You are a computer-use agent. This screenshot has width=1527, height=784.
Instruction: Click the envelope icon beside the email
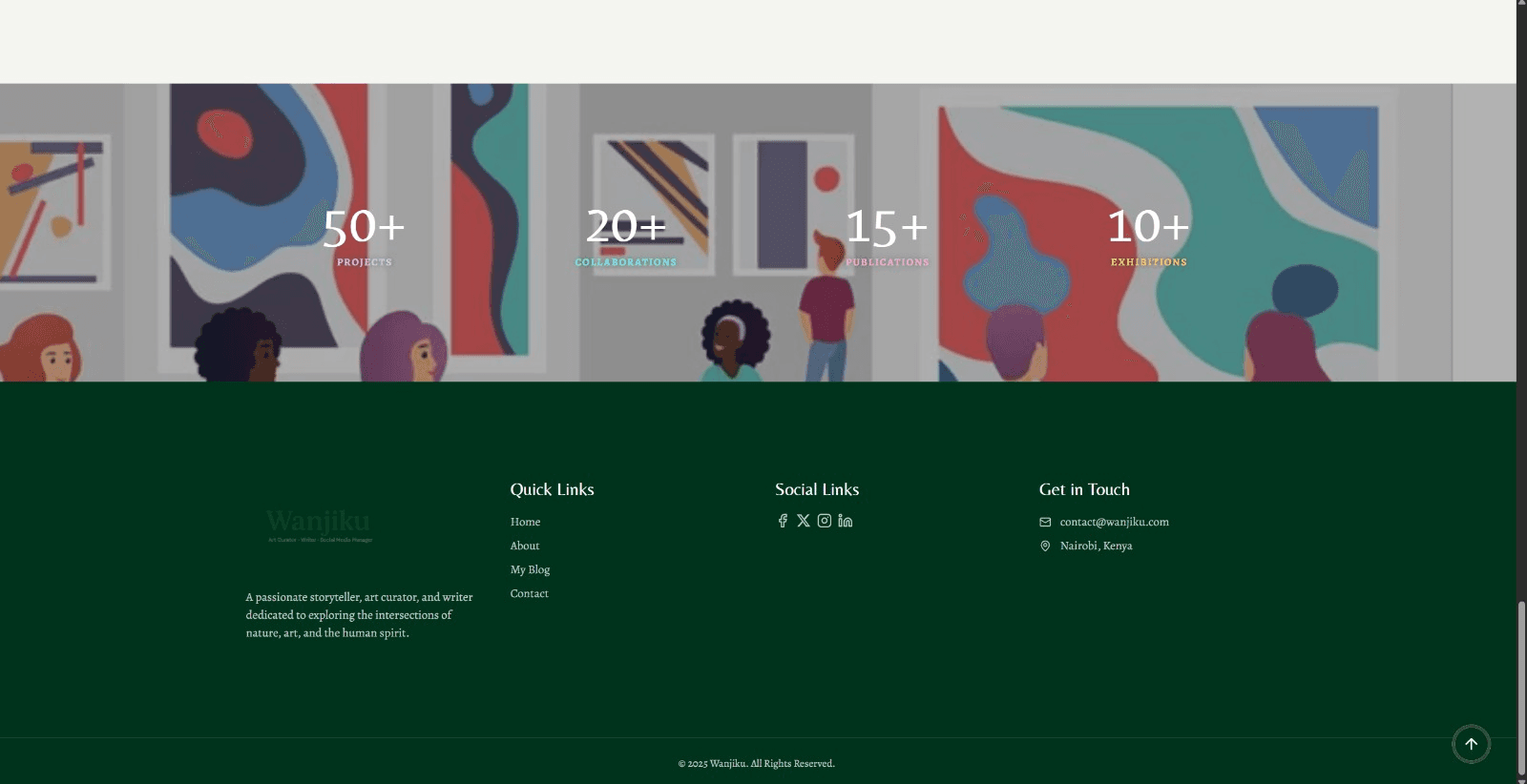tap(1045, 522)
